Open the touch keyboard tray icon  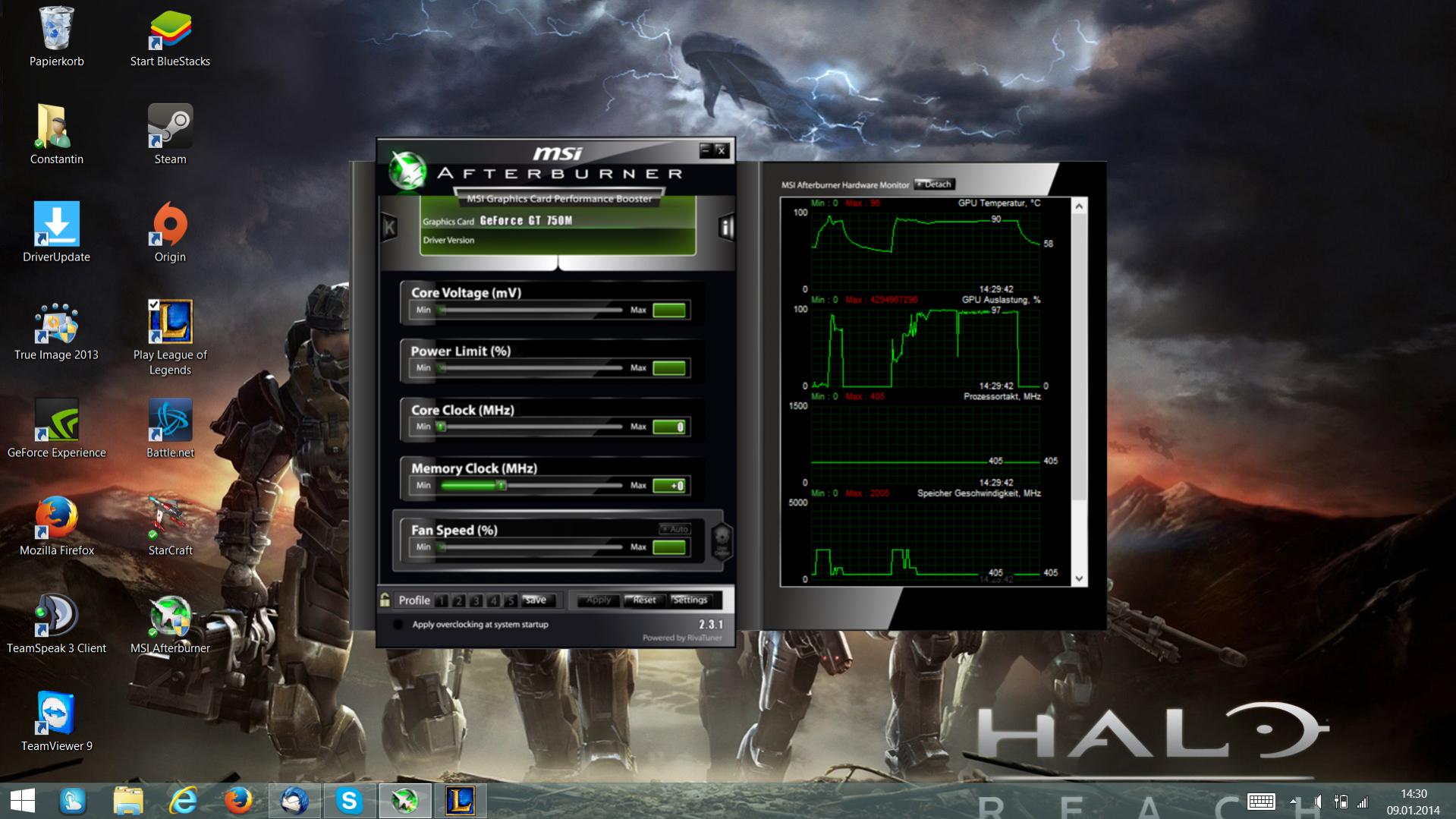tap(1261, 802)
